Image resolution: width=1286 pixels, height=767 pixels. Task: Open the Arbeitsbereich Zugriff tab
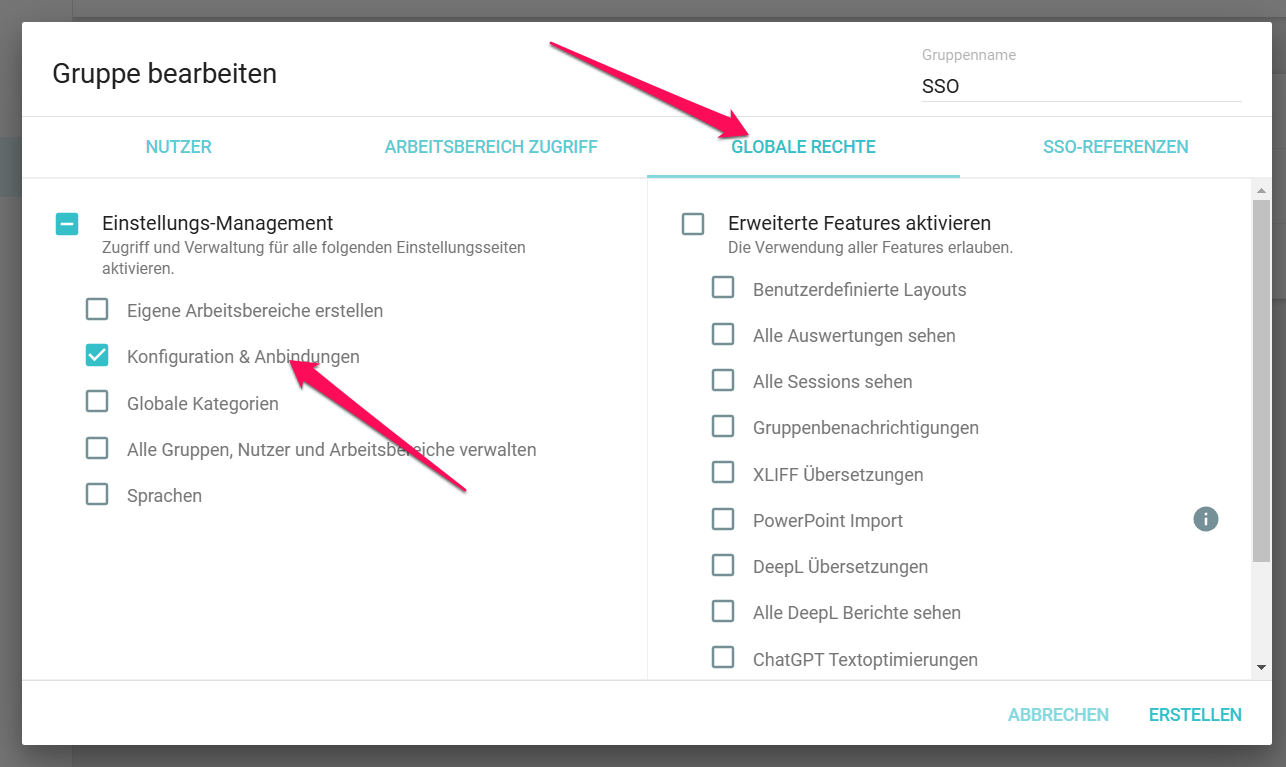point(491,147)
